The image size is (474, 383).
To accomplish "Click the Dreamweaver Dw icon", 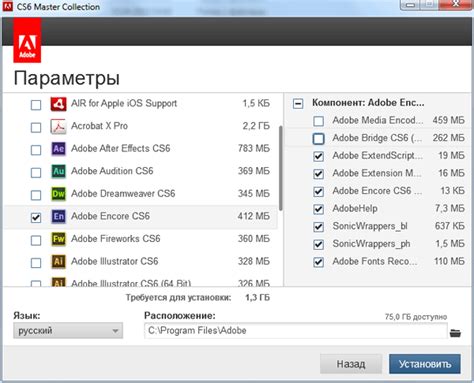I will coord(58,194).
